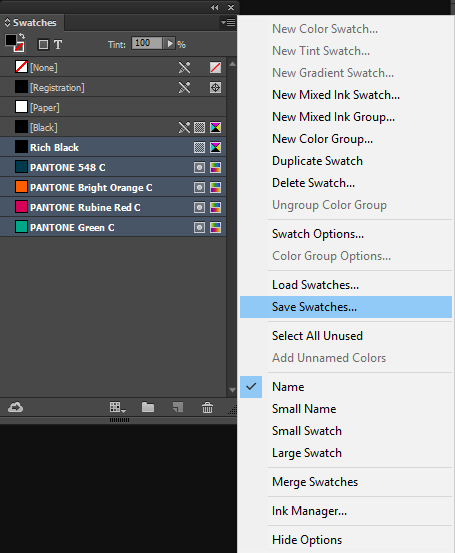Select the PANTONE 548 C swatch row
The height and width of the screenshot is (553, 455).
[x=113, y=168]
